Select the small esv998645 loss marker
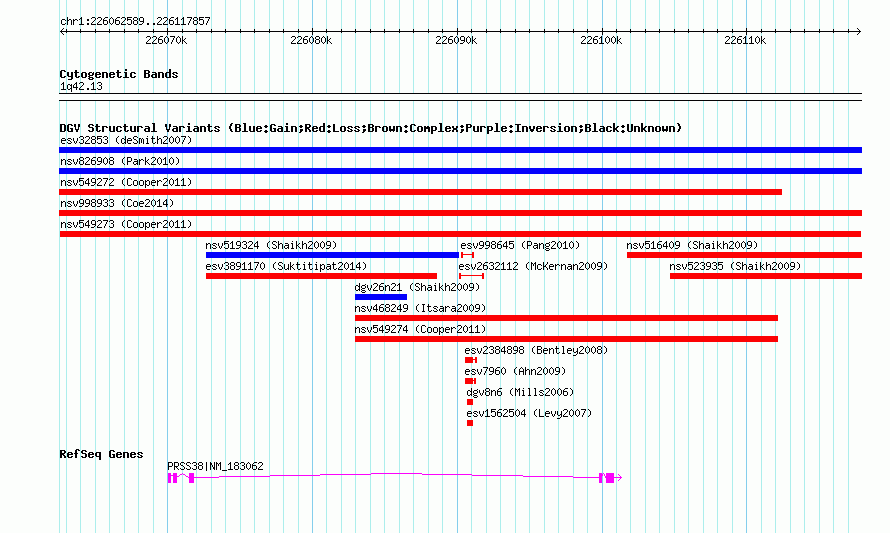 pos(467,255)
